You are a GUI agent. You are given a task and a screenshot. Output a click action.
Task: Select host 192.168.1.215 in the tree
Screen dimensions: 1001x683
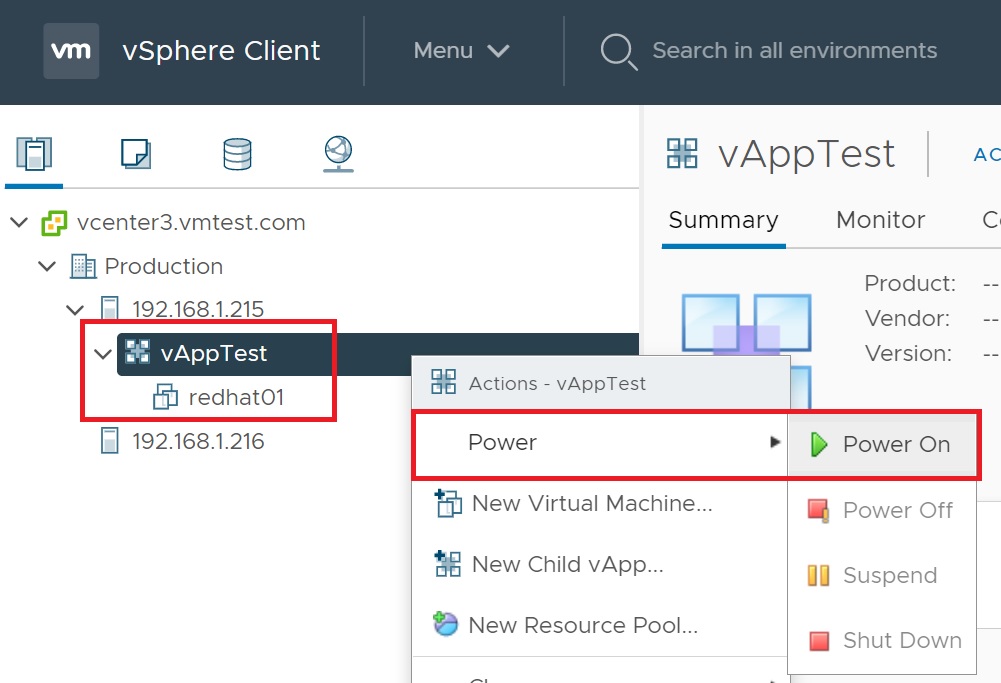pos(198,310)
